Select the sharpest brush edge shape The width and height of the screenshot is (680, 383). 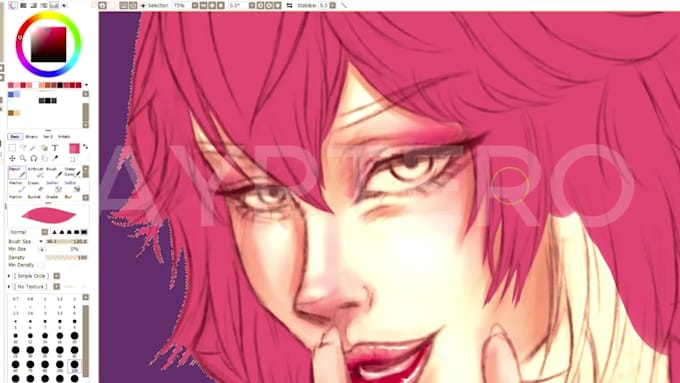55,232
